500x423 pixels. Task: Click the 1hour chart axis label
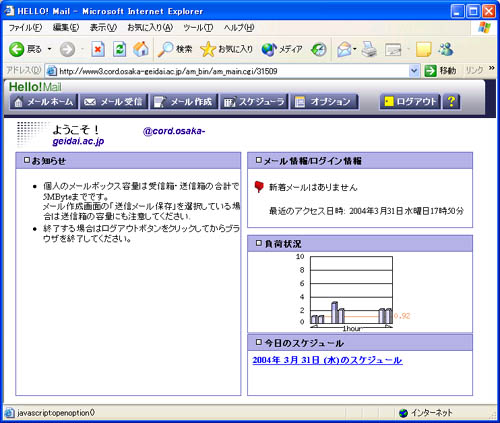352,329
